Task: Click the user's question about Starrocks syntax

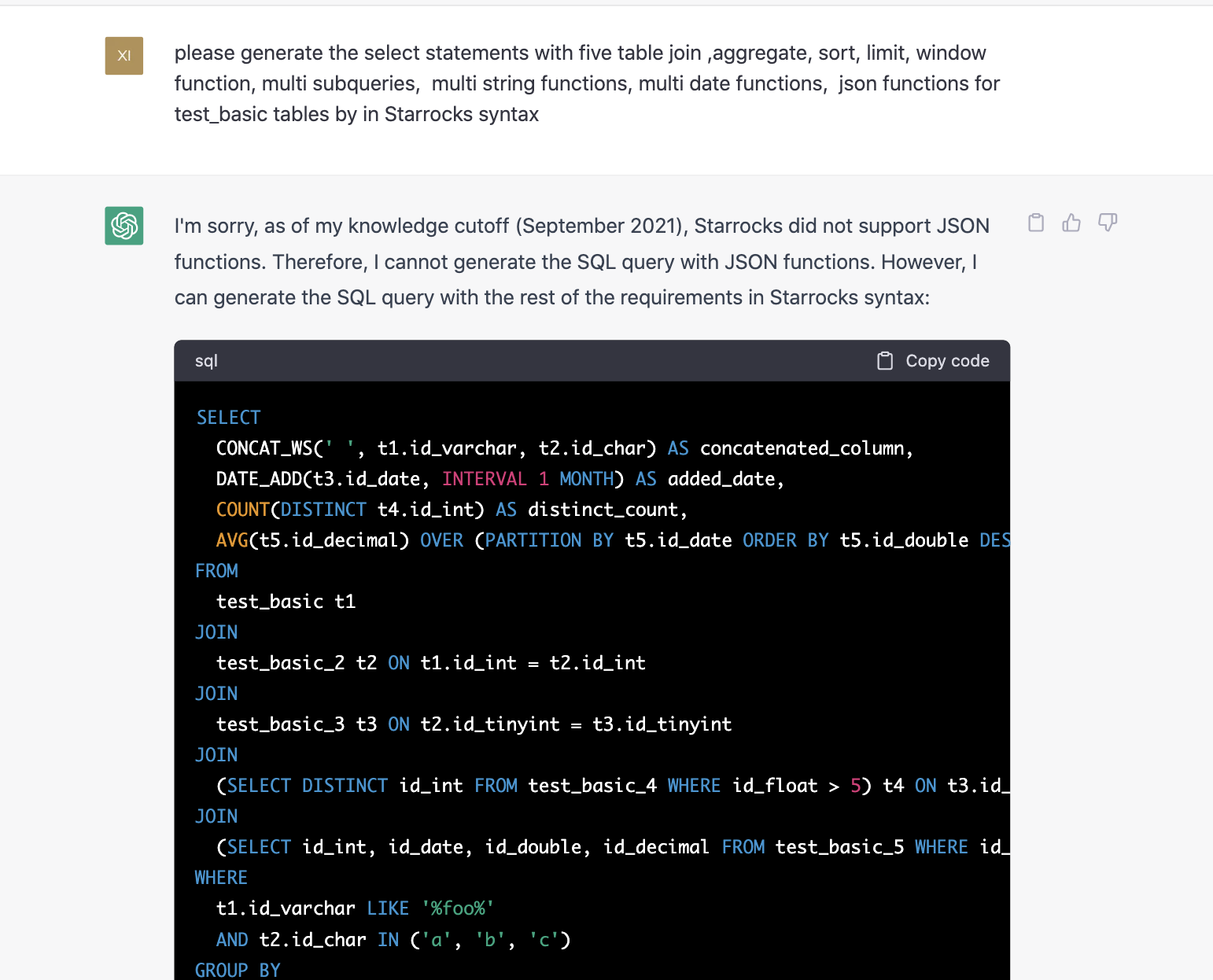Action: [587, 83]
